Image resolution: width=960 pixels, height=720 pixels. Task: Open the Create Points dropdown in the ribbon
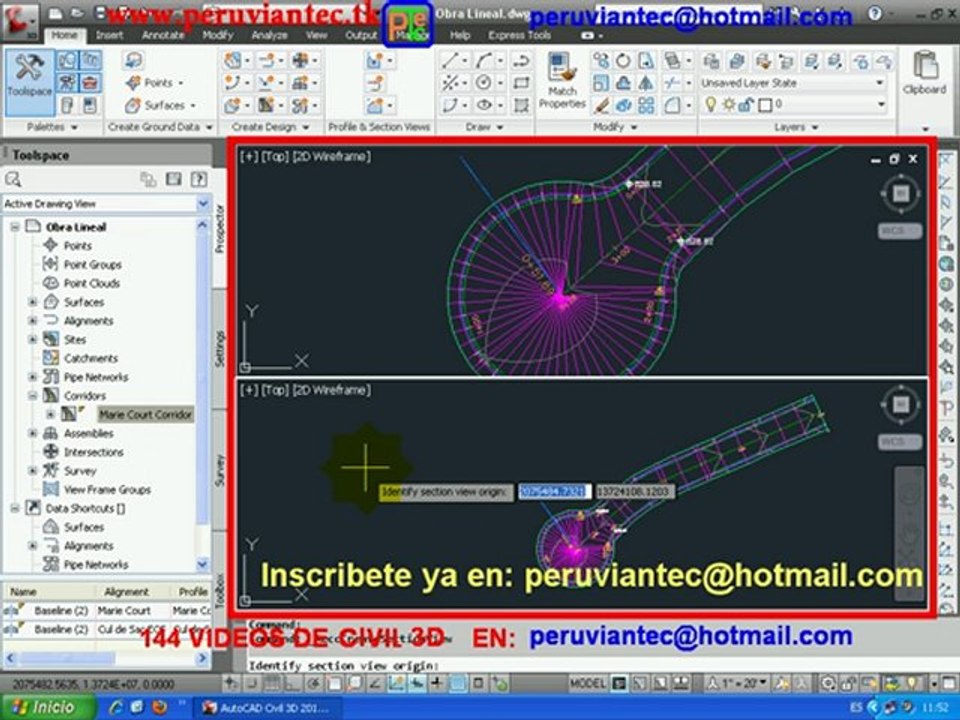tap(156, 82)
